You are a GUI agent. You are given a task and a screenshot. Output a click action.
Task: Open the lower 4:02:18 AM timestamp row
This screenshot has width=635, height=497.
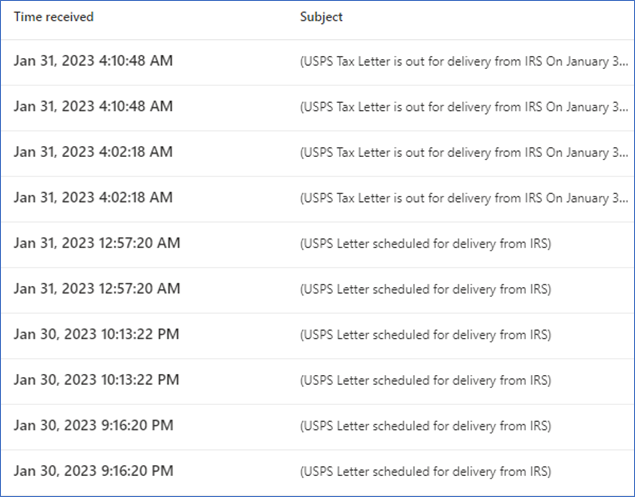[318, 198]
